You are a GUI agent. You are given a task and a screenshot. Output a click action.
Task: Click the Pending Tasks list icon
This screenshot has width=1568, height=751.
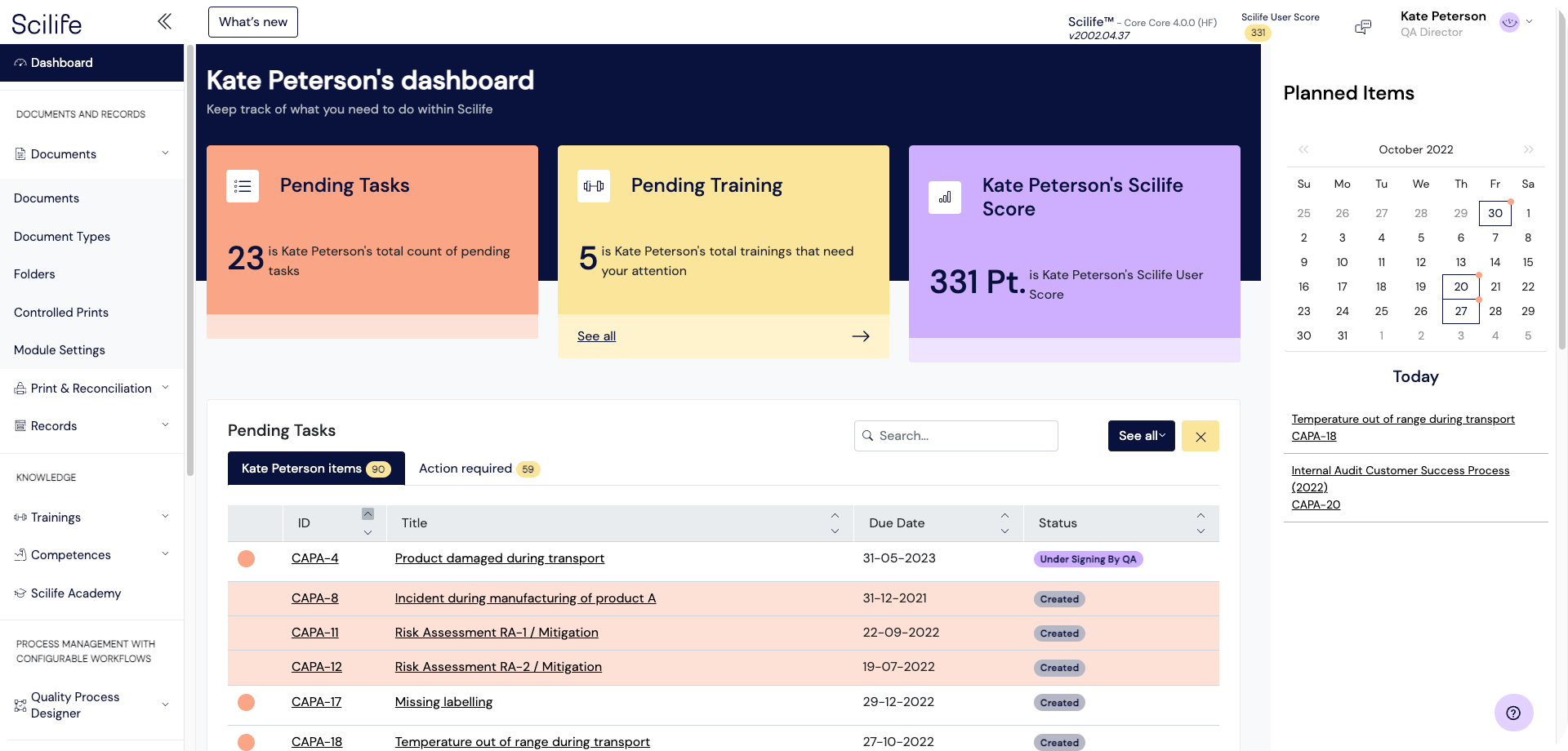[x=243, y=186]
